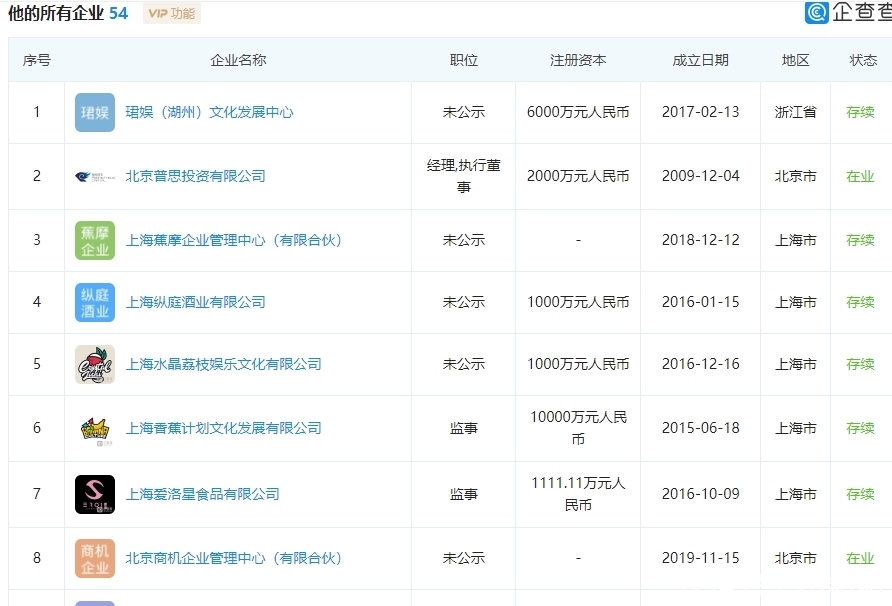
Task: Click the 香蕉计划 banana logo icon
Action: click(x=94, y=428)
